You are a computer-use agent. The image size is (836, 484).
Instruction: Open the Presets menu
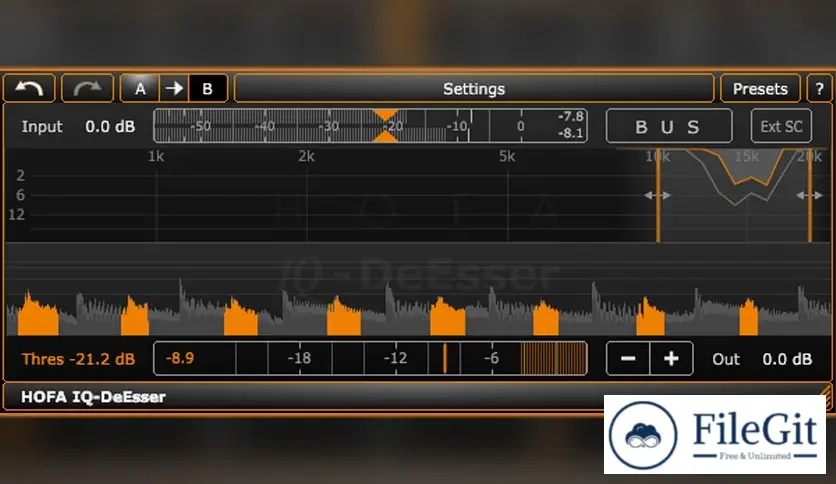pyautogui.click(x=760, y=88)
